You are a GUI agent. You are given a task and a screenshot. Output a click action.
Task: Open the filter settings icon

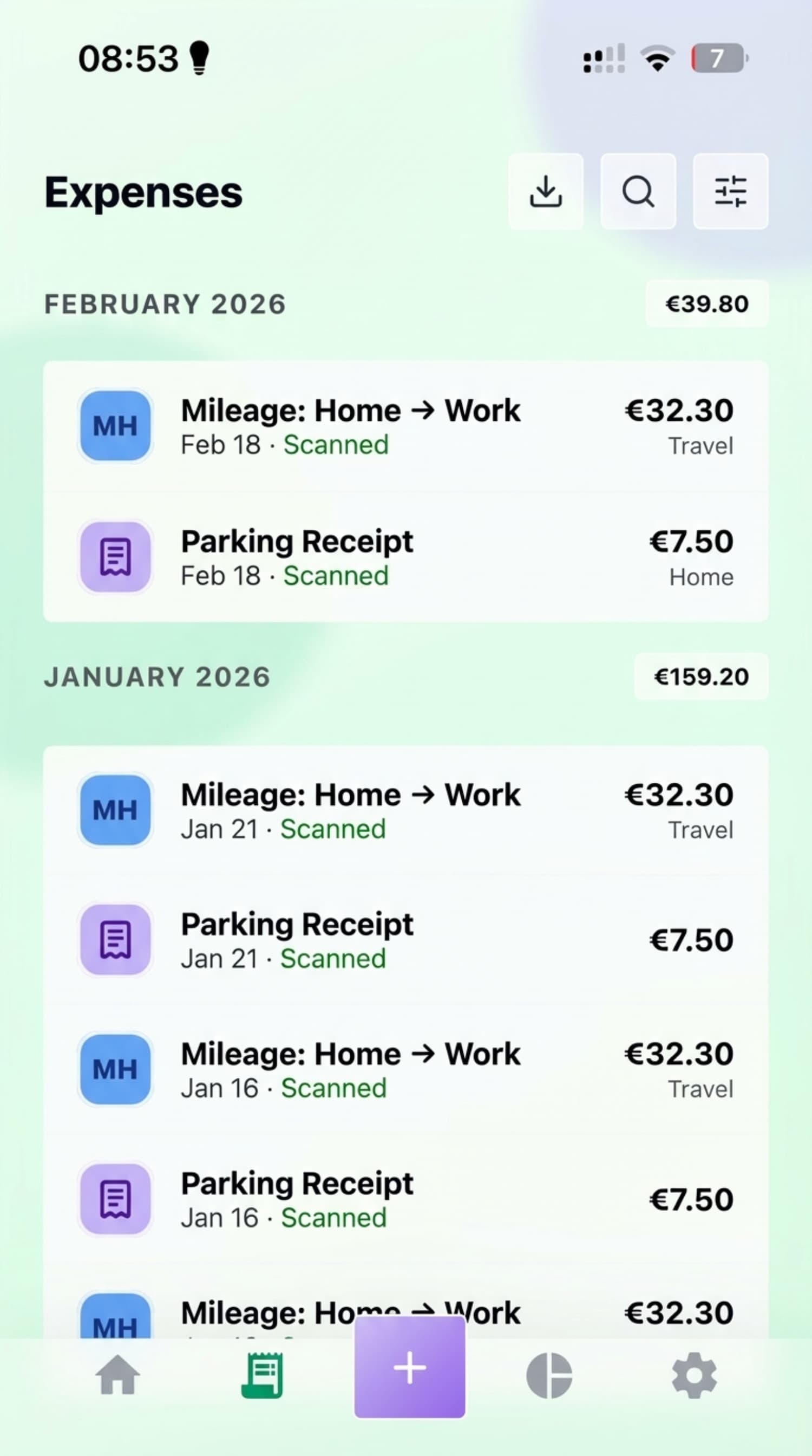[x=730, y=192]
